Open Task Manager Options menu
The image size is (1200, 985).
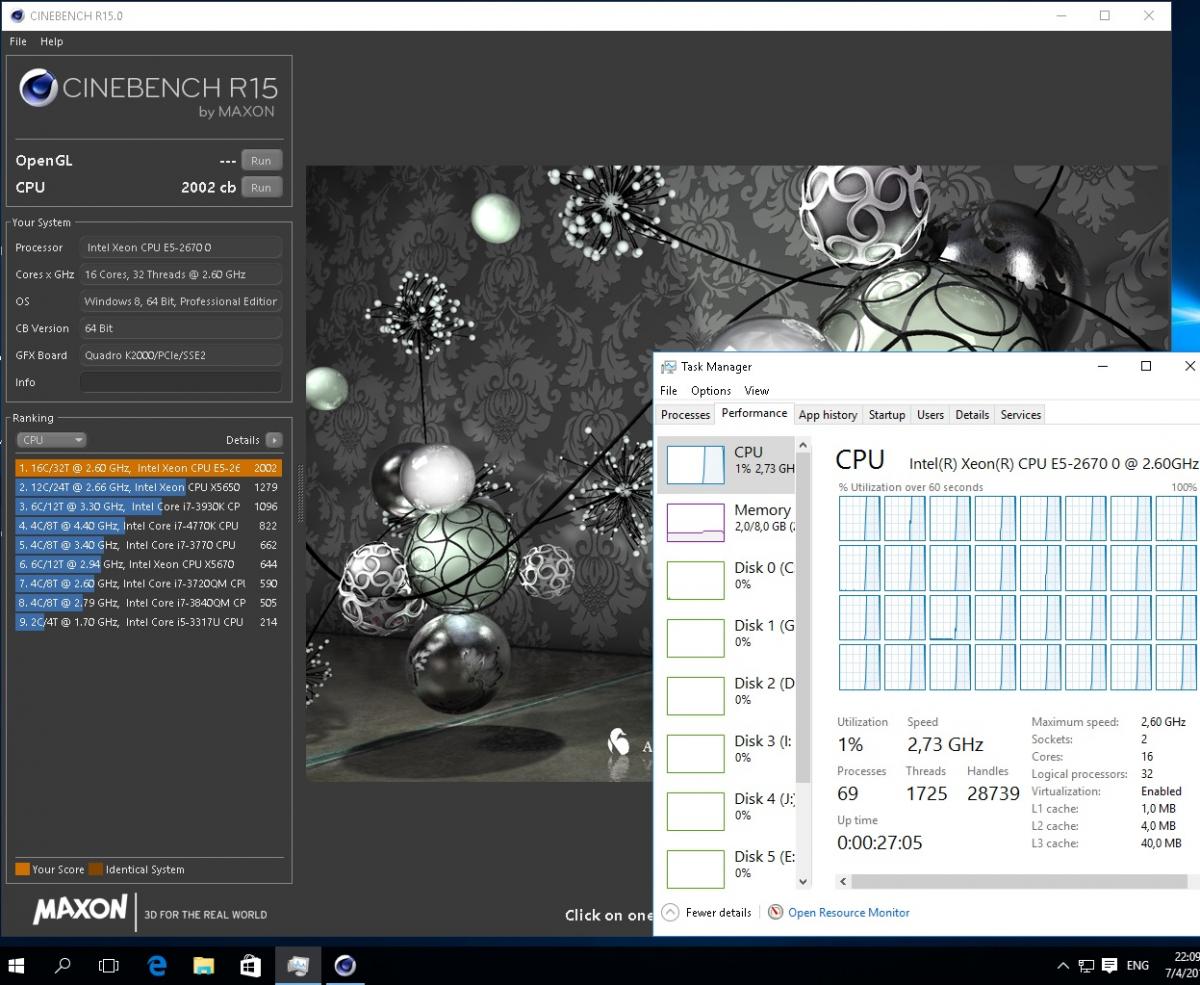tap(711, 391)
